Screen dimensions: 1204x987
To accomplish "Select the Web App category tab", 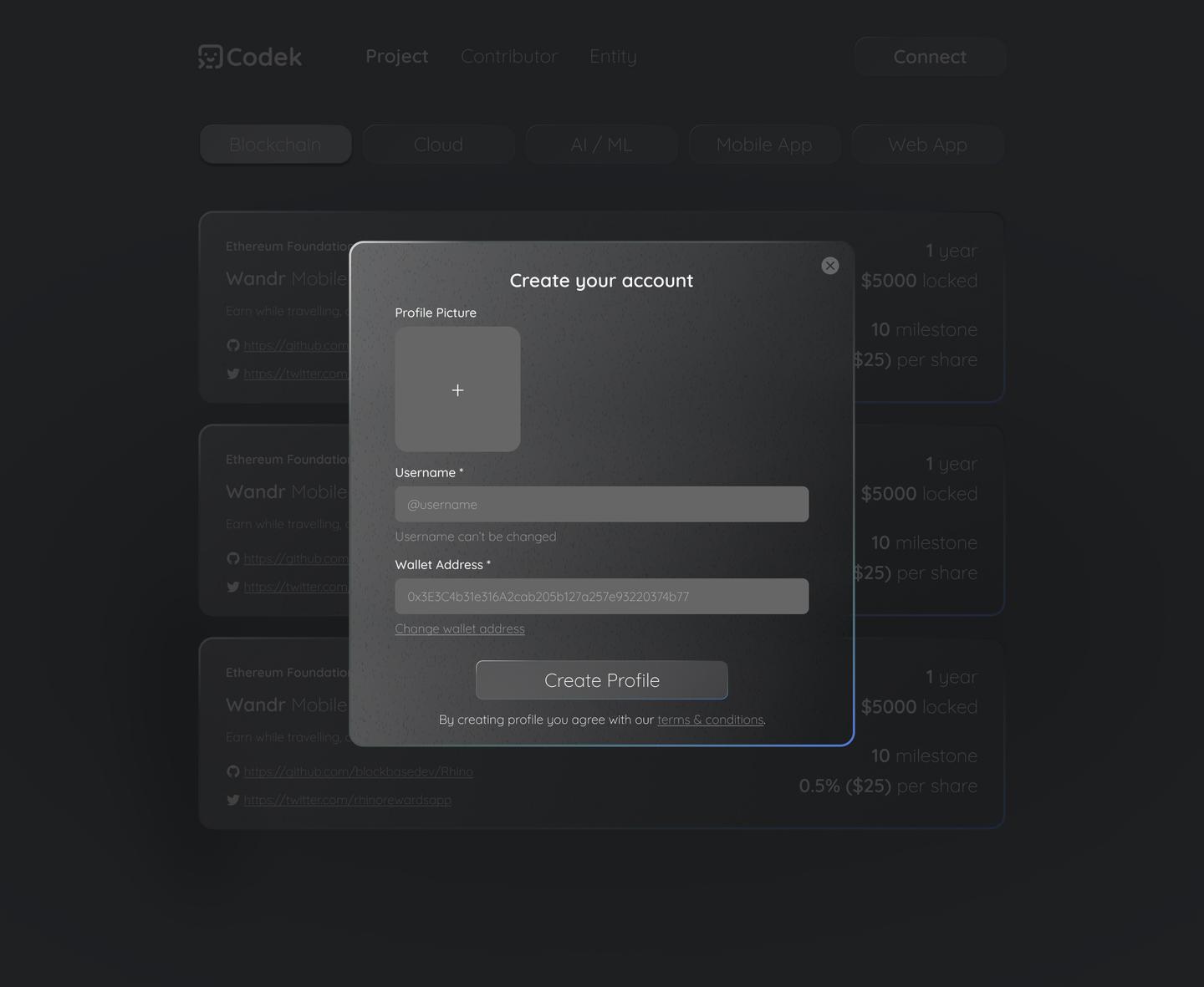I will pos(927,145).
